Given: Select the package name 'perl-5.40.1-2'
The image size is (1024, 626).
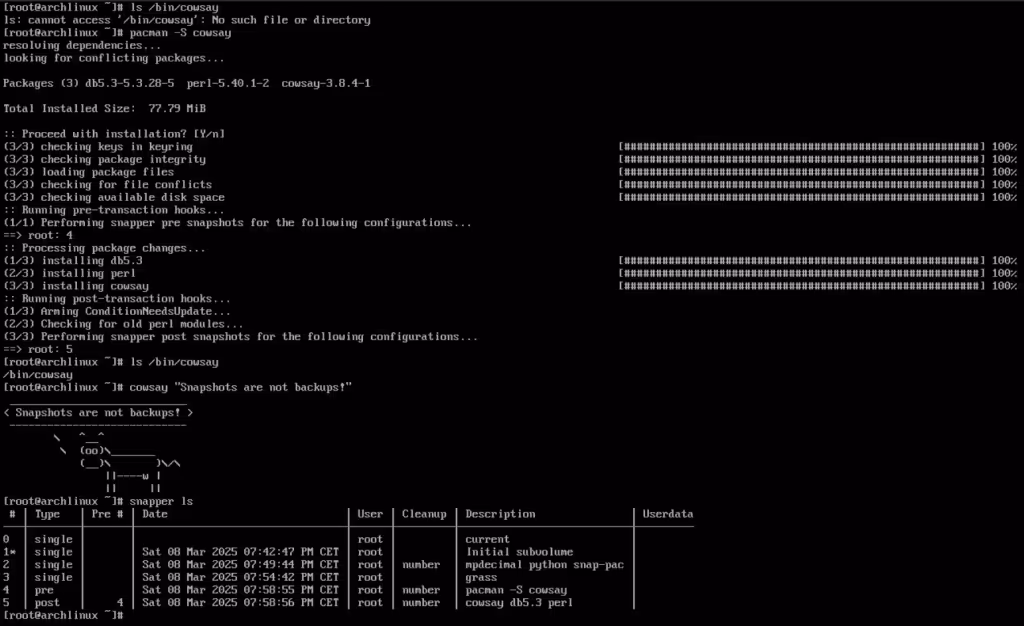Looking at the screenshot, I should [228, 83].
